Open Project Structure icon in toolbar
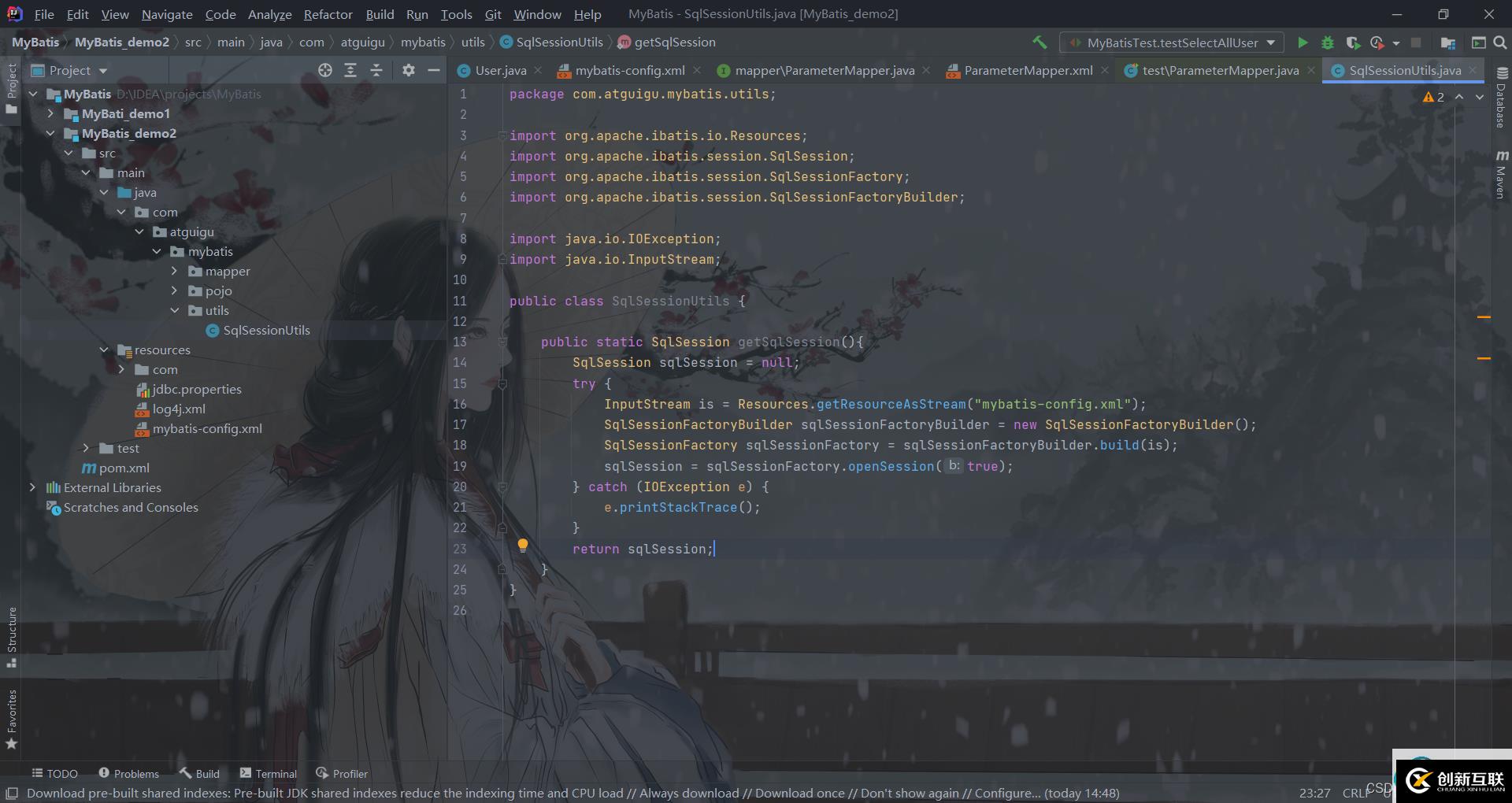 coord(1447,43)
